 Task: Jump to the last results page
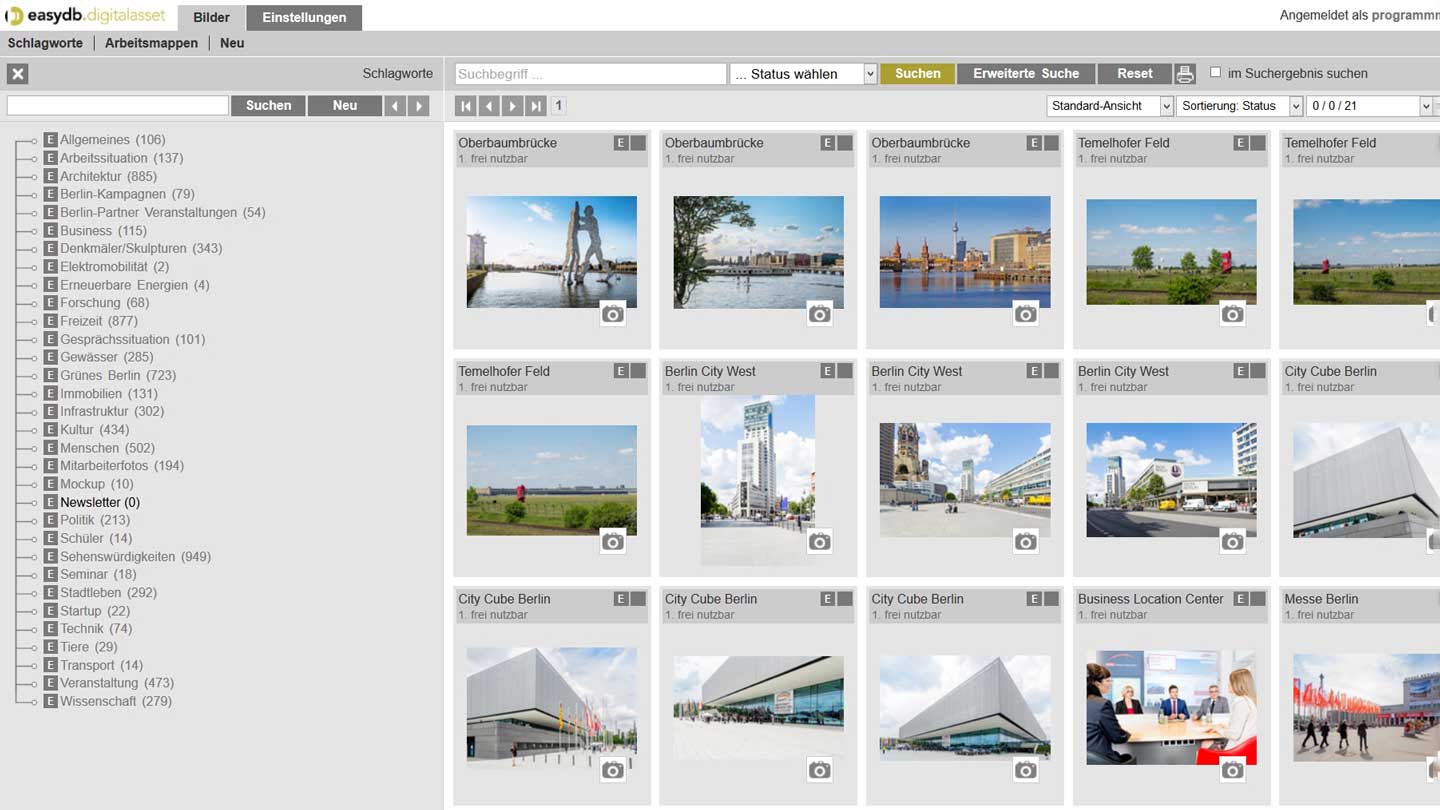pyautogui.click(x=536, y=106)
